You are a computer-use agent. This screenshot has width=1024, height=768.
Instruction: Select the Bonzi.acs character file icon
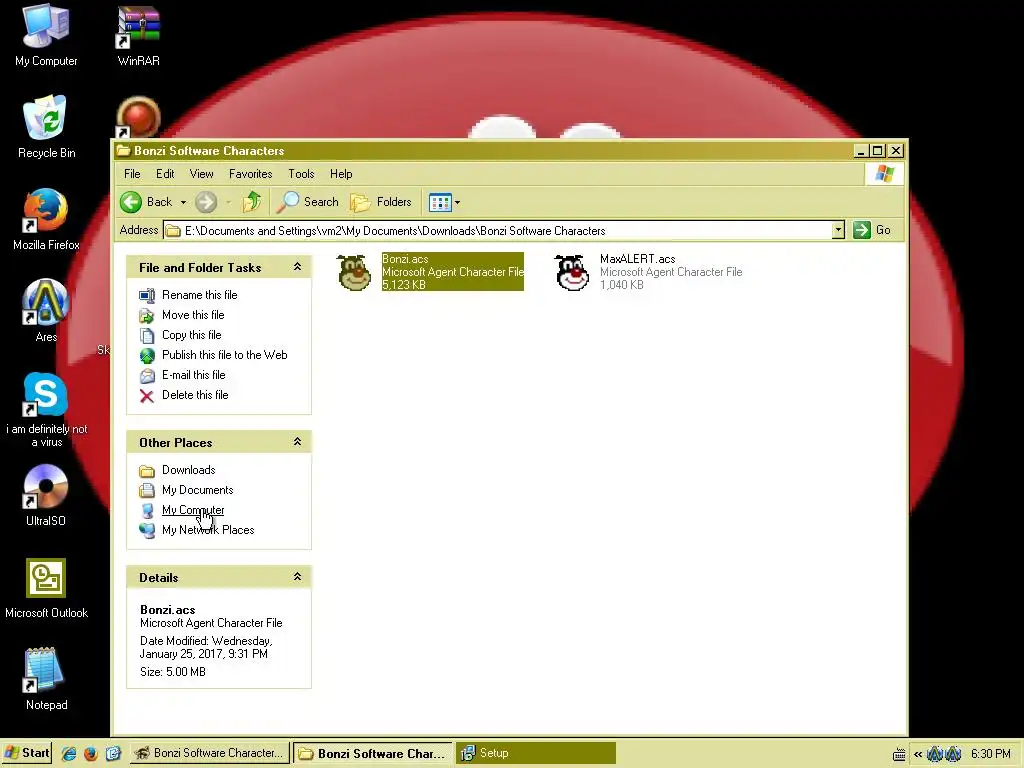[354, 272]
